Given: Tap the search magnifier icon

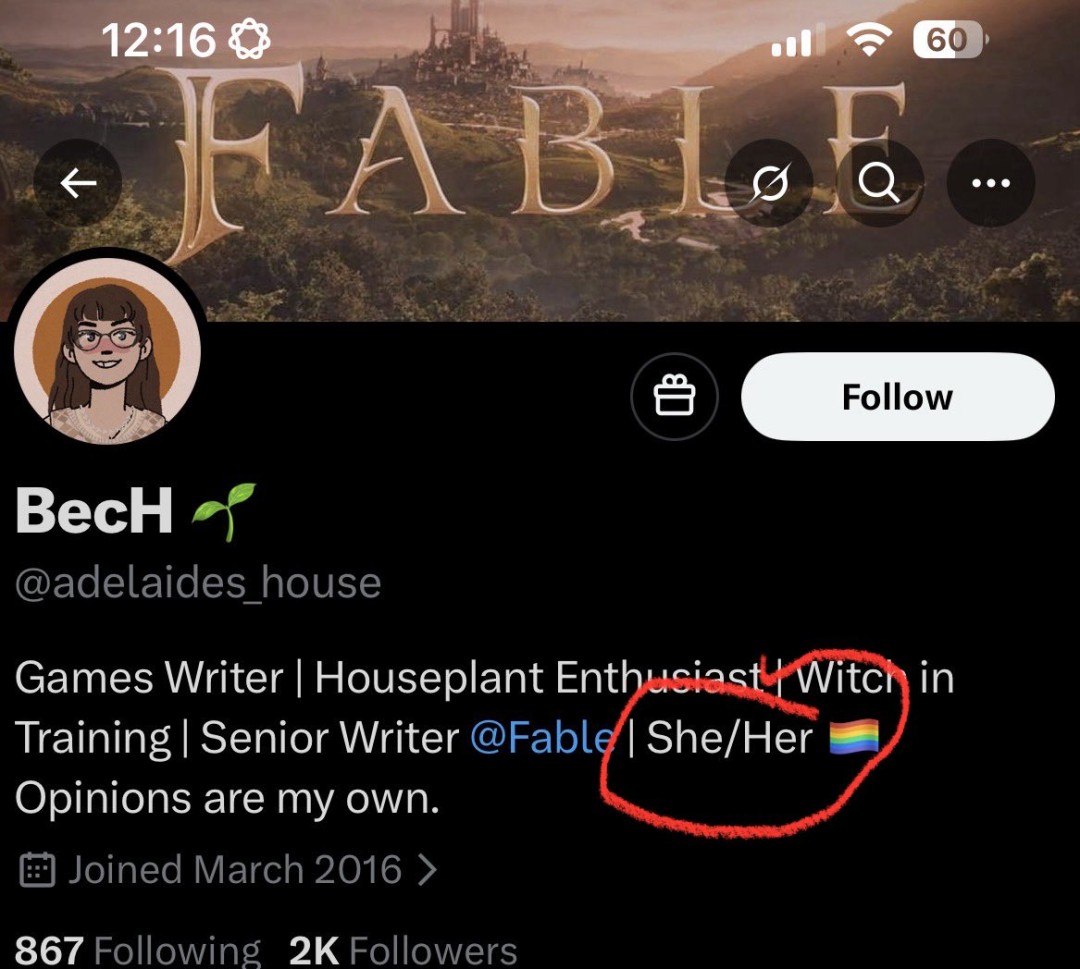Looking at the screenshot, I should click(x=878, y=182).
